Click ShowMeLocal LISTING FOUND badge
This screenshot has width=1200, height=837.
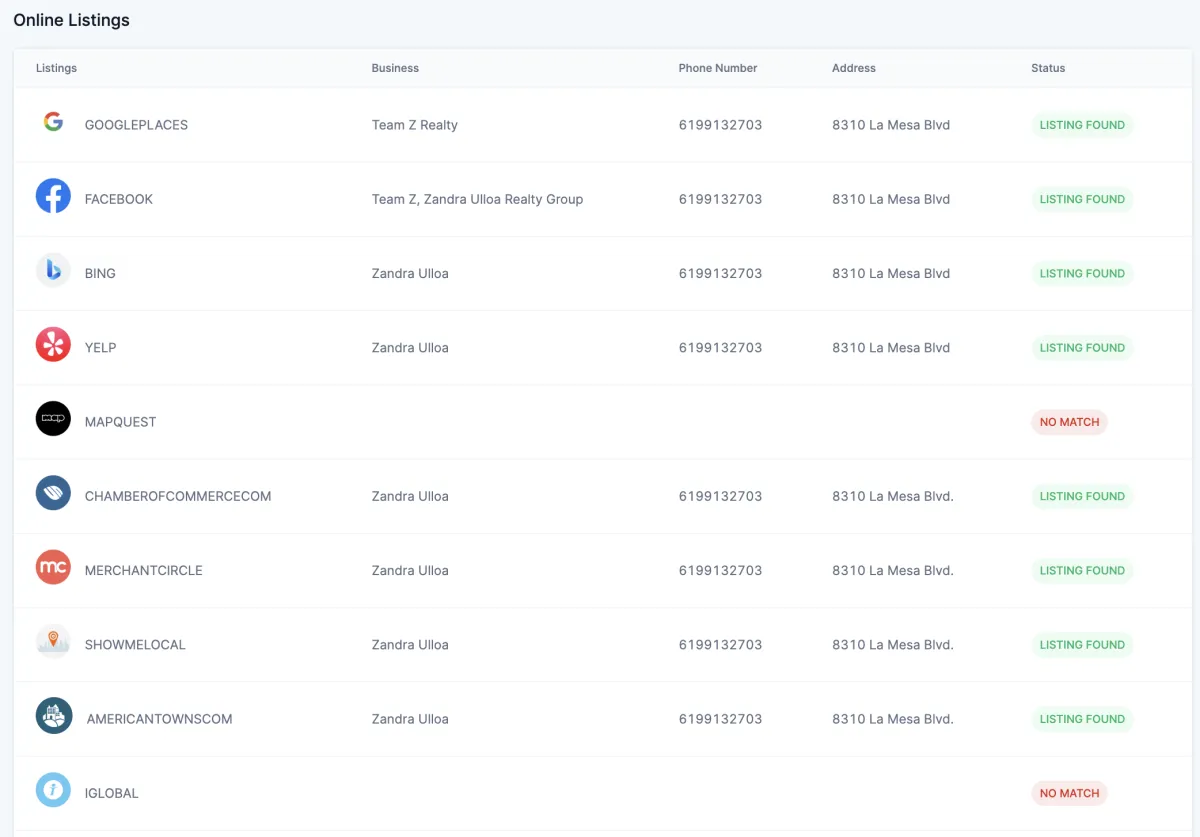[x=1082, y=645]
